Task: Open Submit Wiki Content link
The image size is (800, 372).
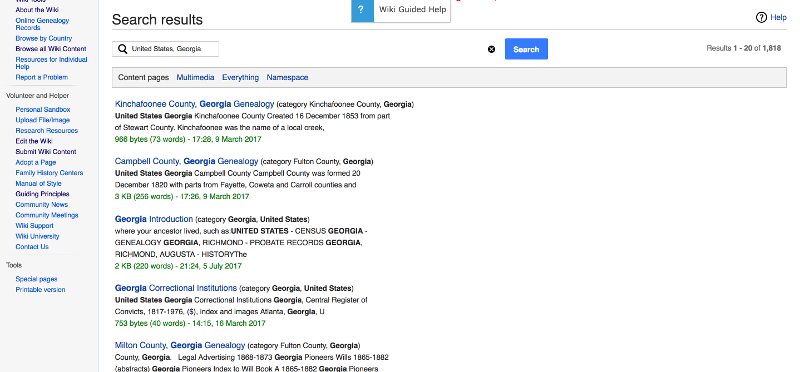Action: point(46,152)
